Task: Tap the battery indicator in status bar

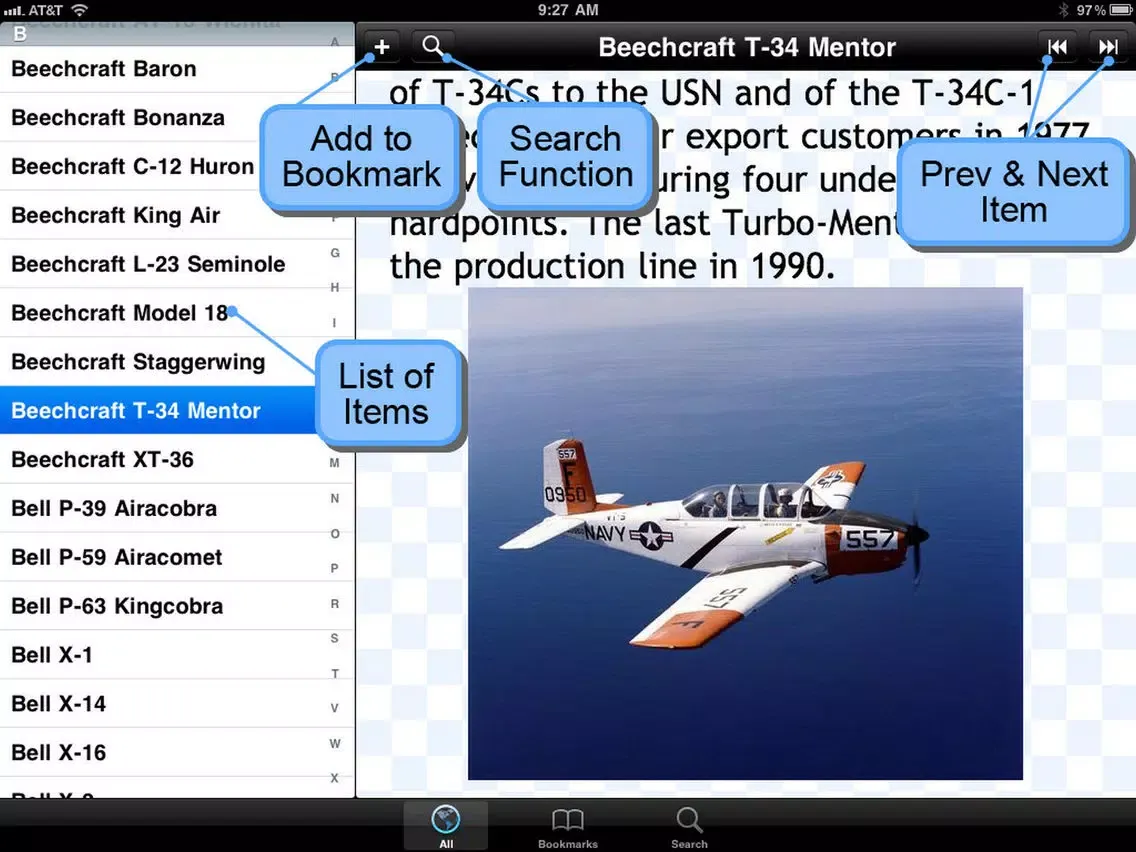Action: tap(1120, 10)
